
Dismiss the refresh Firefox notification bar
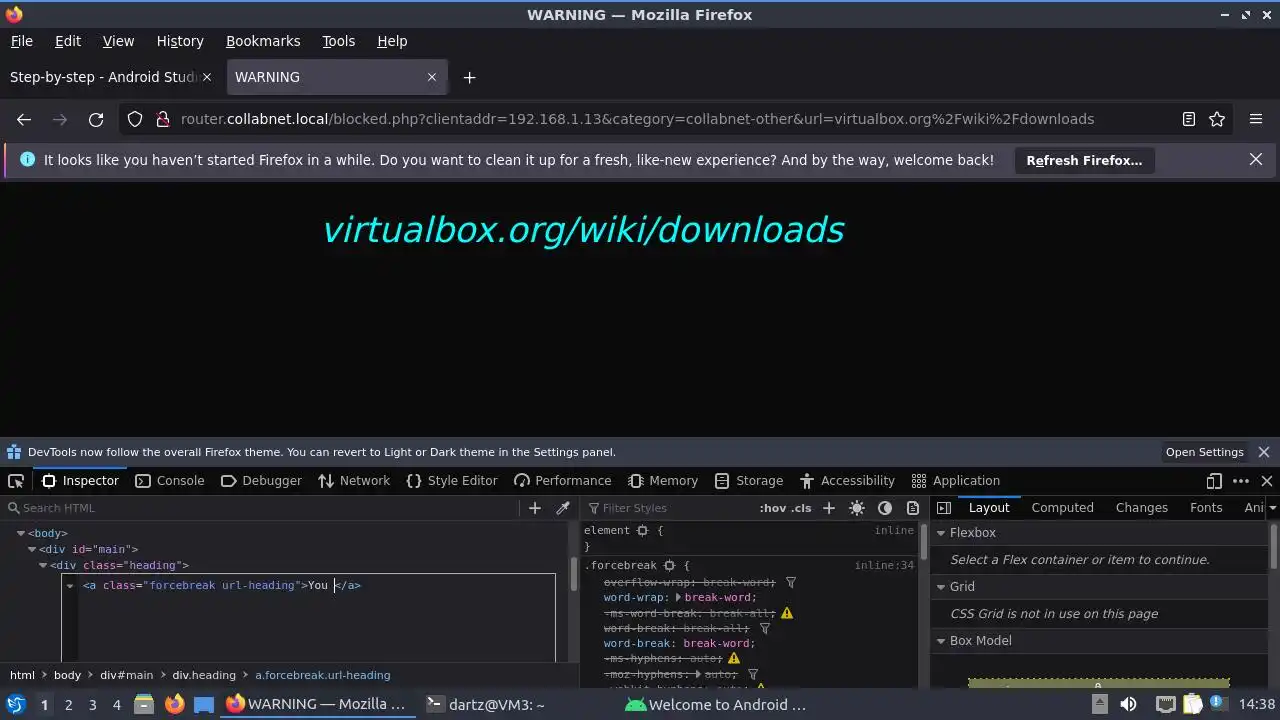[x=1256, y=159]
